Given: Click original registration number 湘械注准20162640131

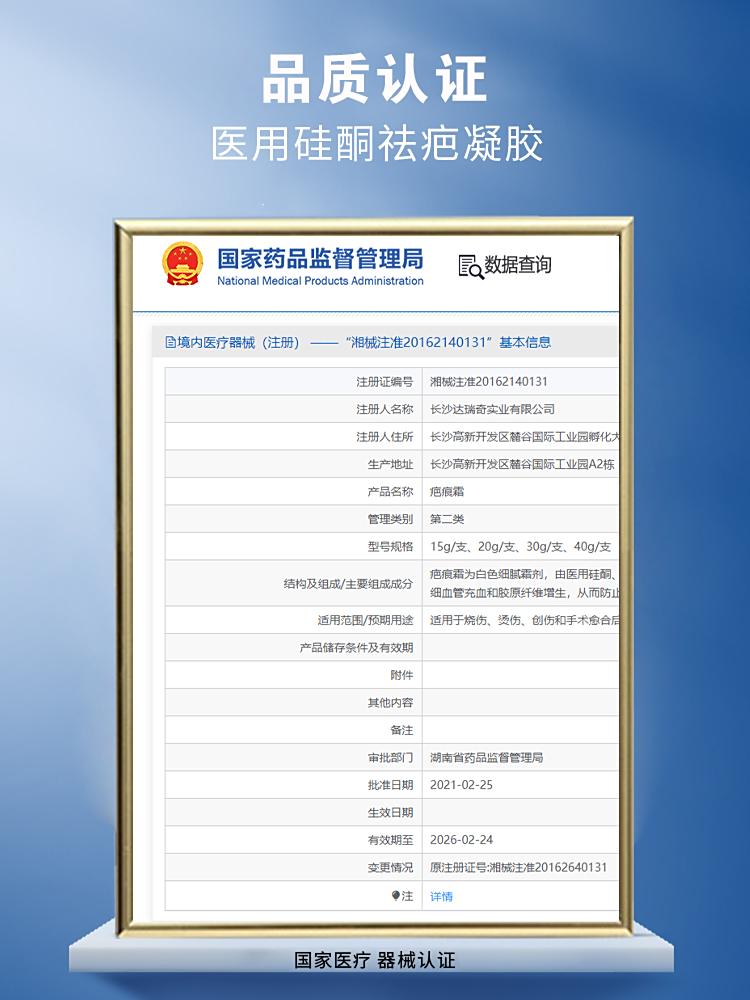Looking at the screenshot, I should pyautogui.click(x=548, y=867).
